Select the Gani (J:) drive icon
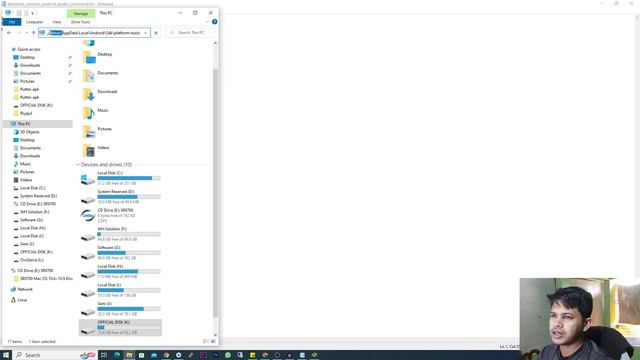 tap(88, 311)
